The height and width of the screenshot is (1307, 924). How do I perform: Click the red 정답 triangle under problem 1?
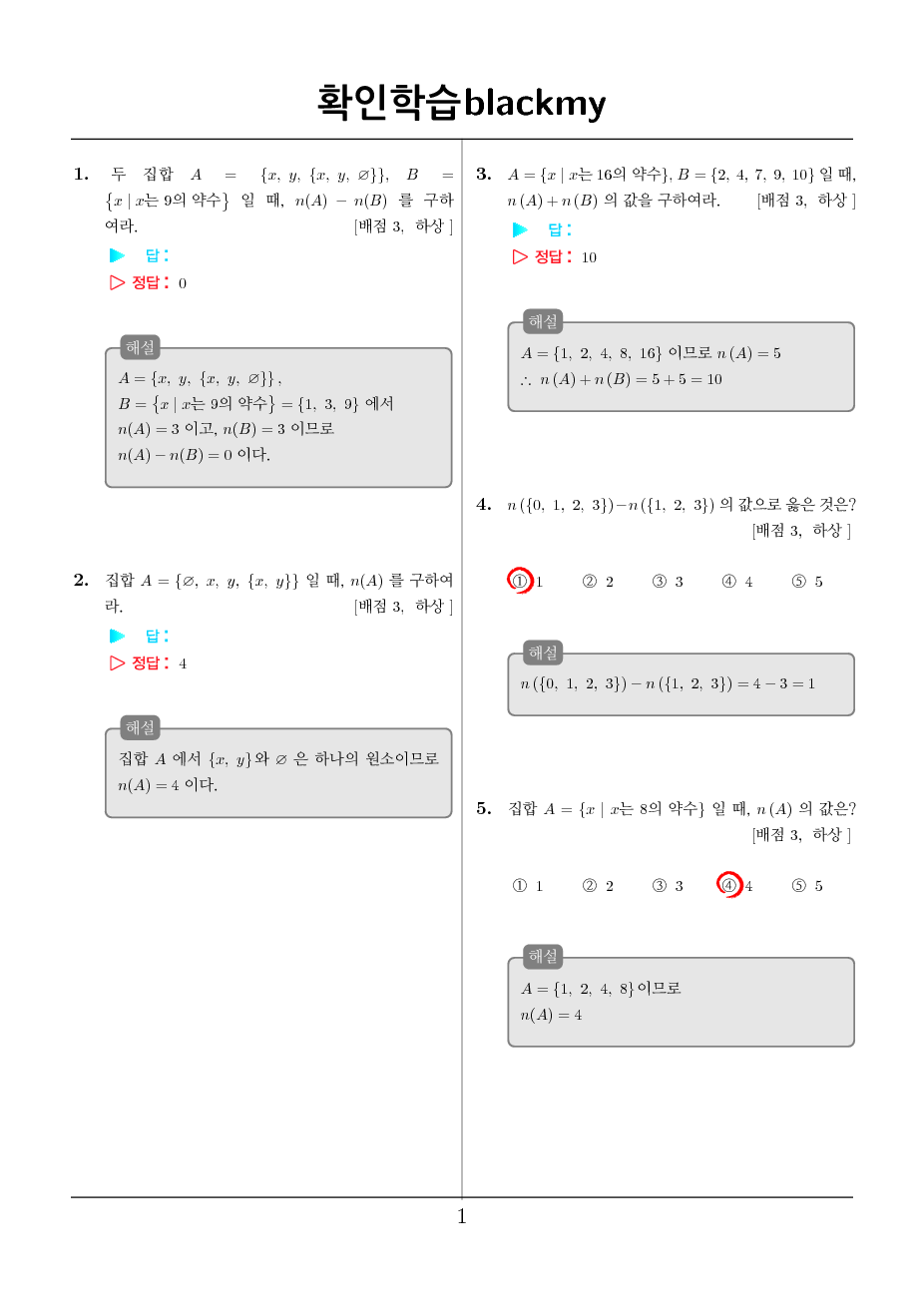click(118, 282)
